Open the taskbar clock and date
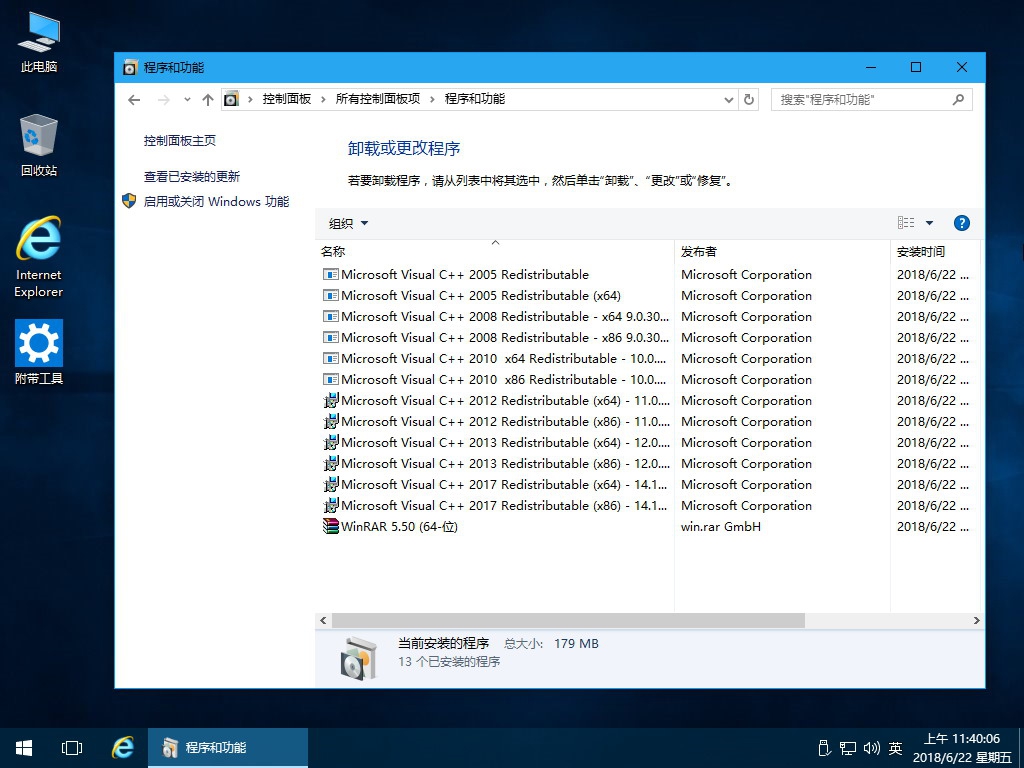 click(962, 748)
